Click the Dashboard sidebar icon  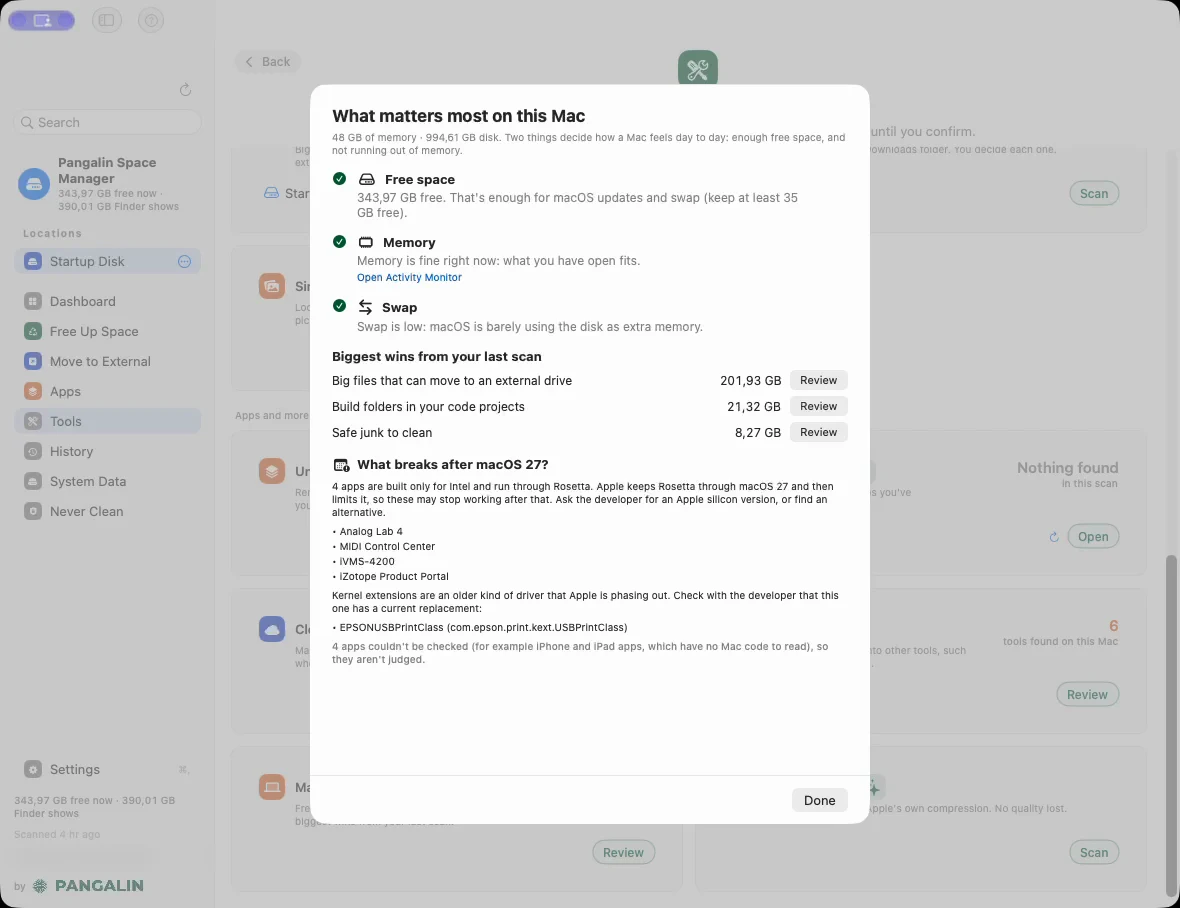tap(32, 302)
